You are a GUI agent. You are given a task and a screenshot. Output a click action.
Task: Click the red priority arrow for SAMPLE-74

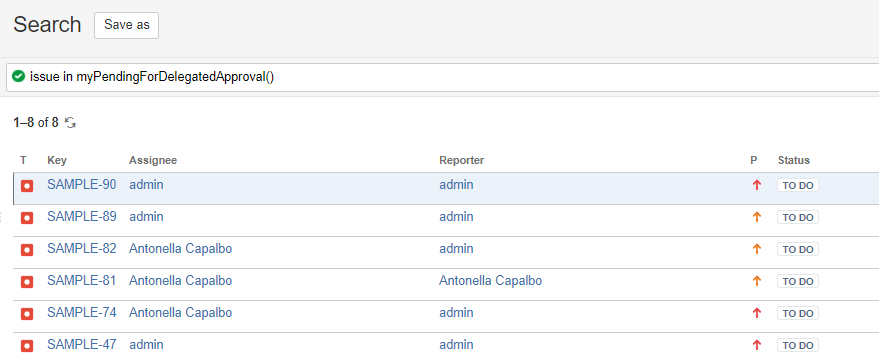(x=757, y=313)
